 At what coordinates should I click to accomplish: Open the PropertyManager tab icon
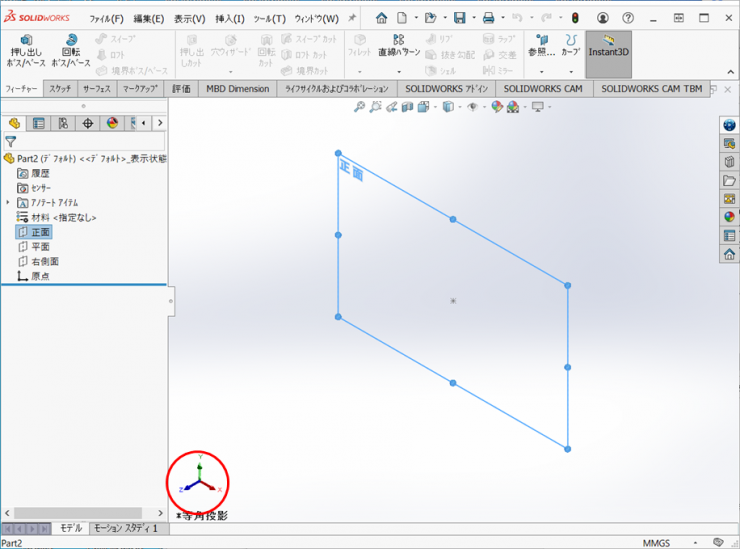coord(38,123)
